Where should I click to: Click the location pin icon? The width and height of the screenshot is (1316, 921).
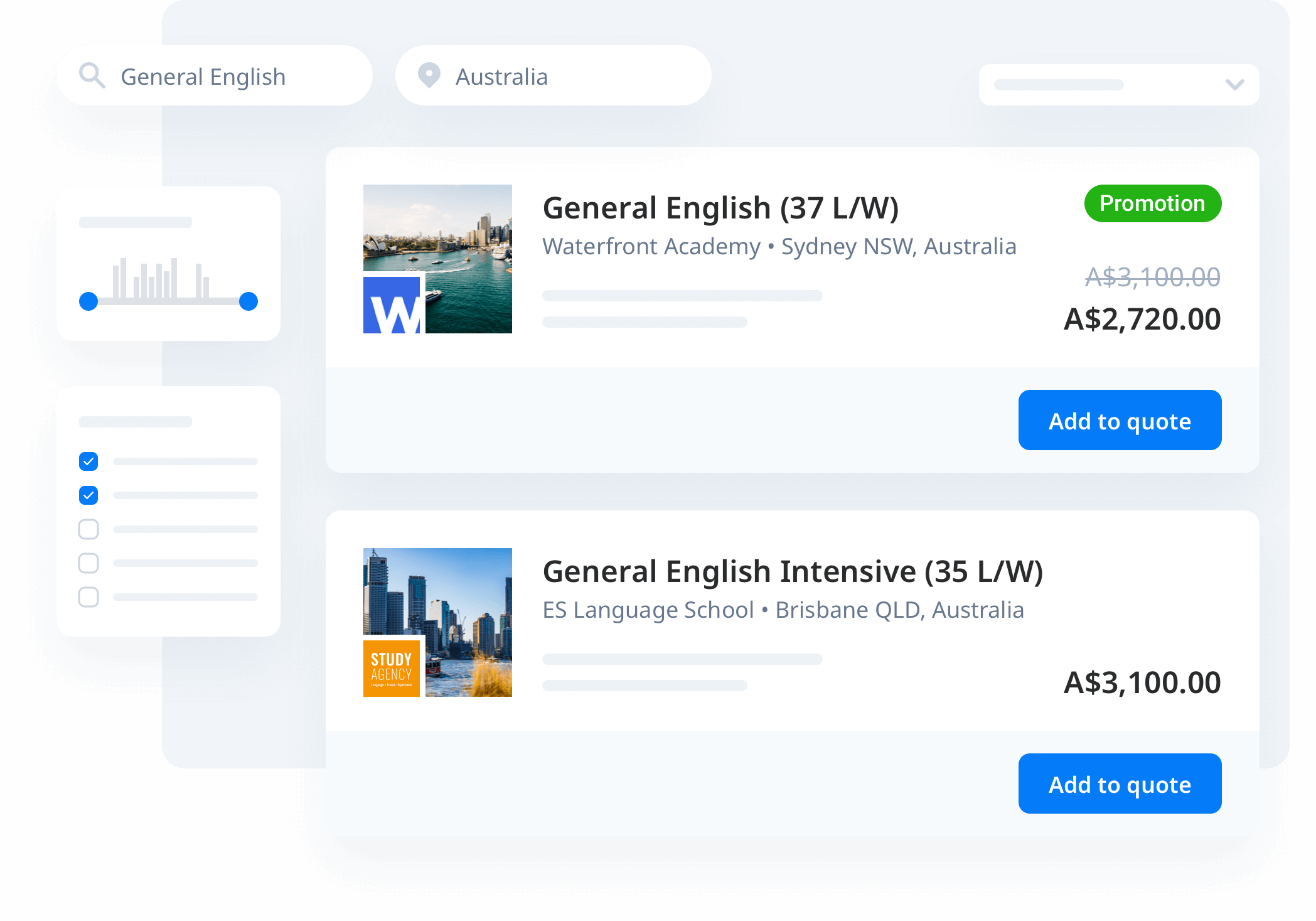429,76
